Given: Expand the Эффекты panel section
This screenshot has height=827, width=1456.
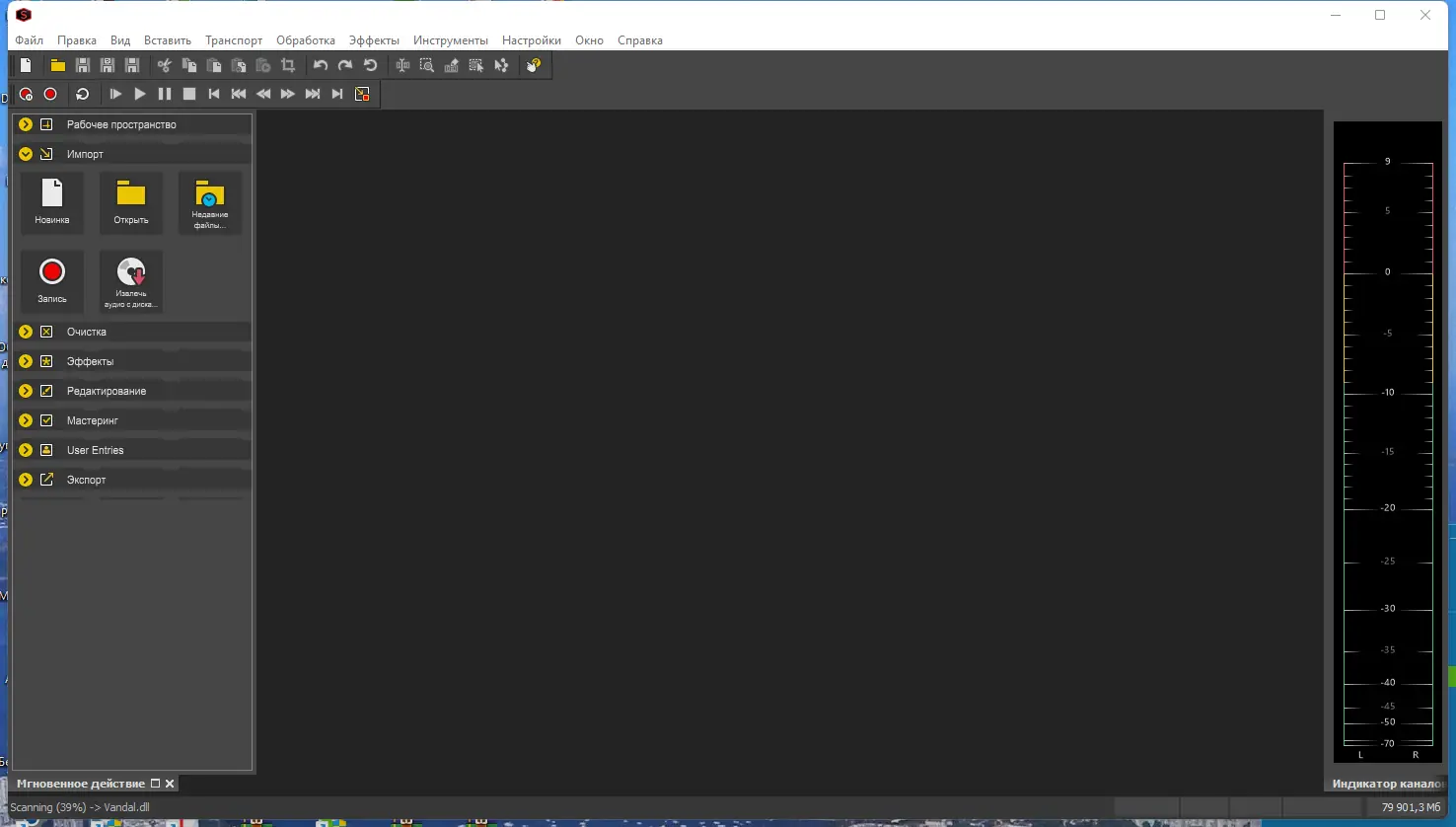Looking at the screenshot, I should pos(26,361).
